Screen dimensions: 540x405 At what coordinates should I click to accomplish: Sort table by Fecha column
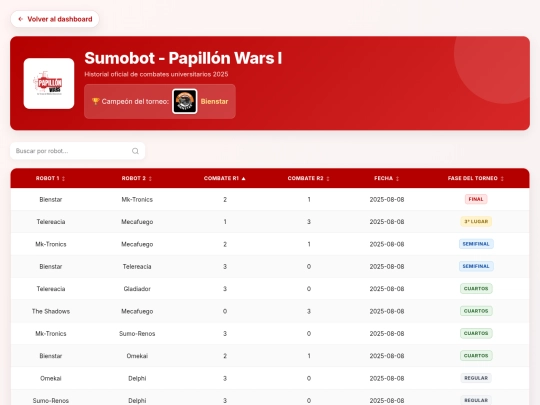[x=387, y=178]
